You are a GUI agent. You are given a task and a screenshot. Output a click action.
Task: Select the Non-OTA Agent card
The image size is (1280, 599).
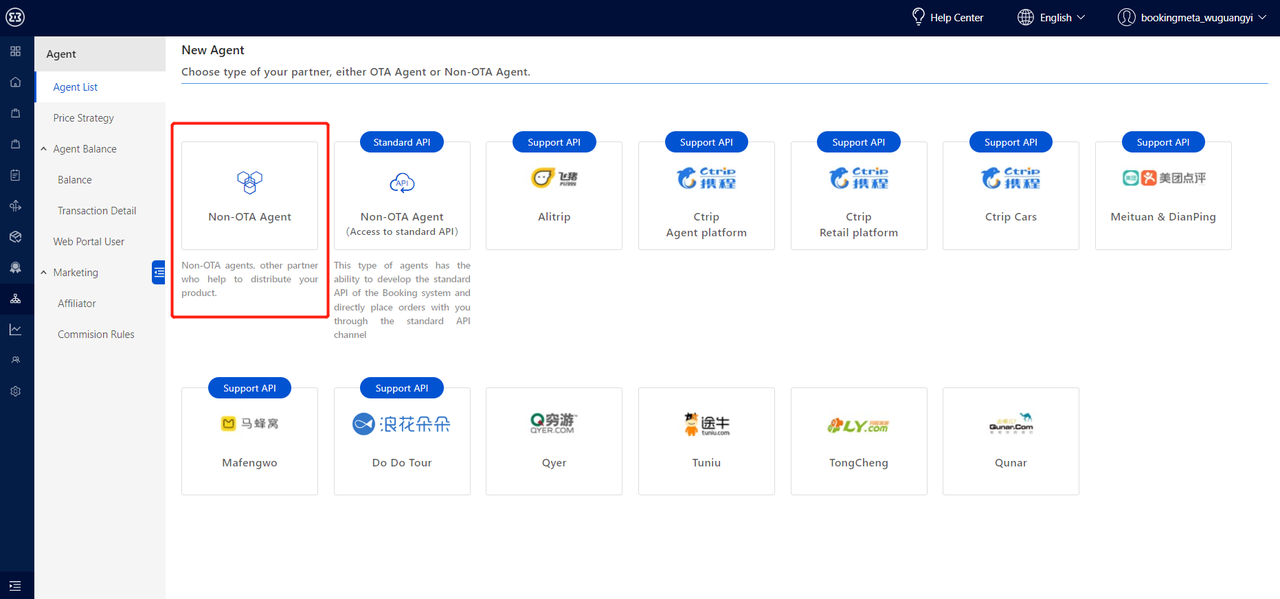[249, 196]
